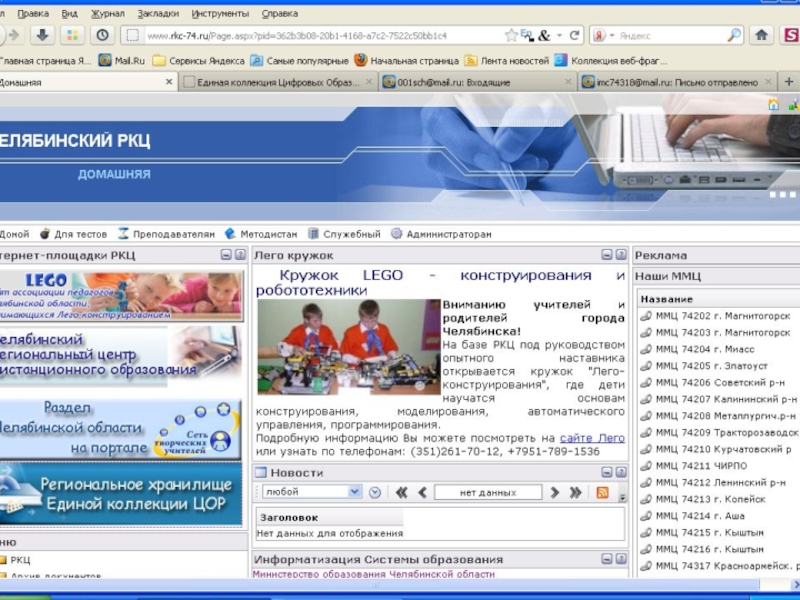Click the red S toolbar icon
Screen dimensions: 800x600
pos(791,35)
